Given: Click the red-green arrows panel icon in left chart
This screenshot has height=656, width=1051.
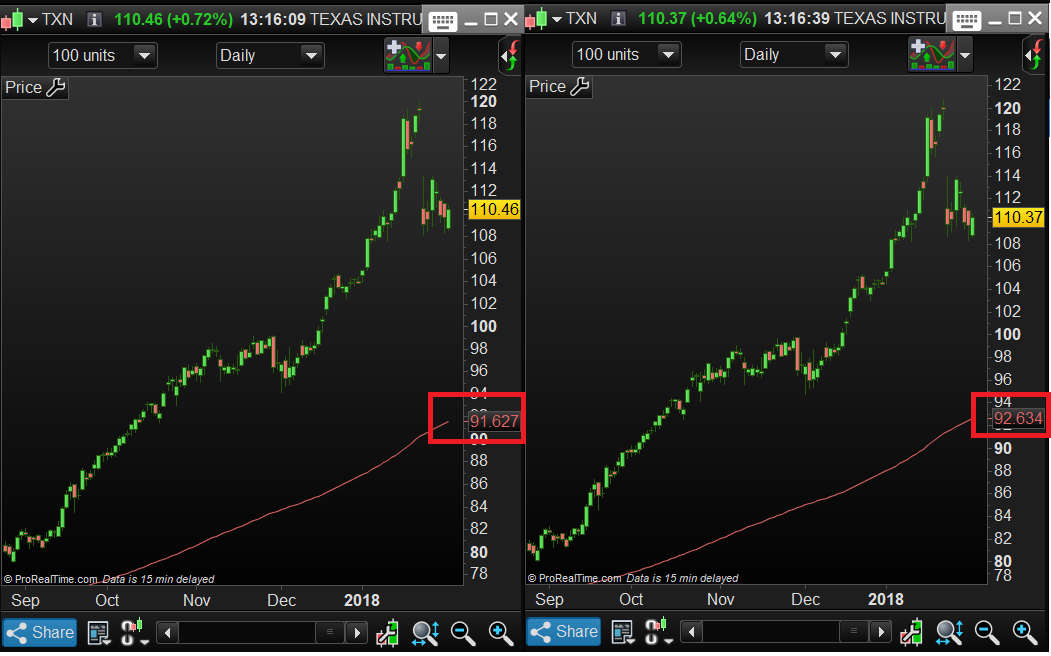Looking at the screenshot, I should click(510, 55).
